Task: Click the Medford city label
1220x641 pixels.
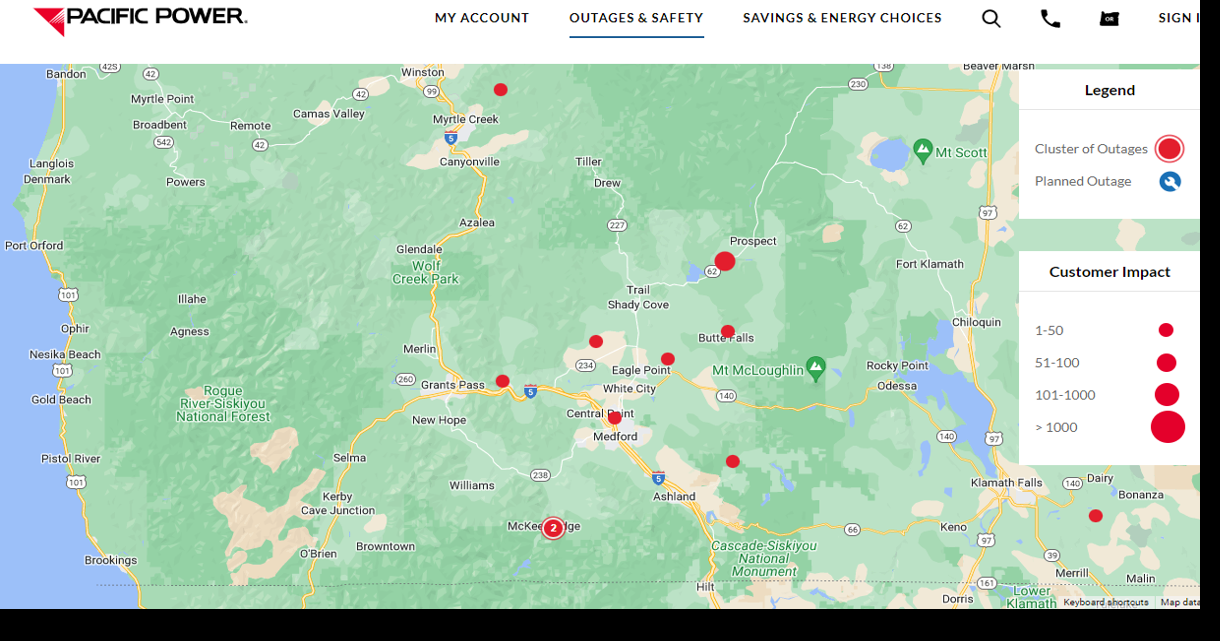Action: click(615, 436)
